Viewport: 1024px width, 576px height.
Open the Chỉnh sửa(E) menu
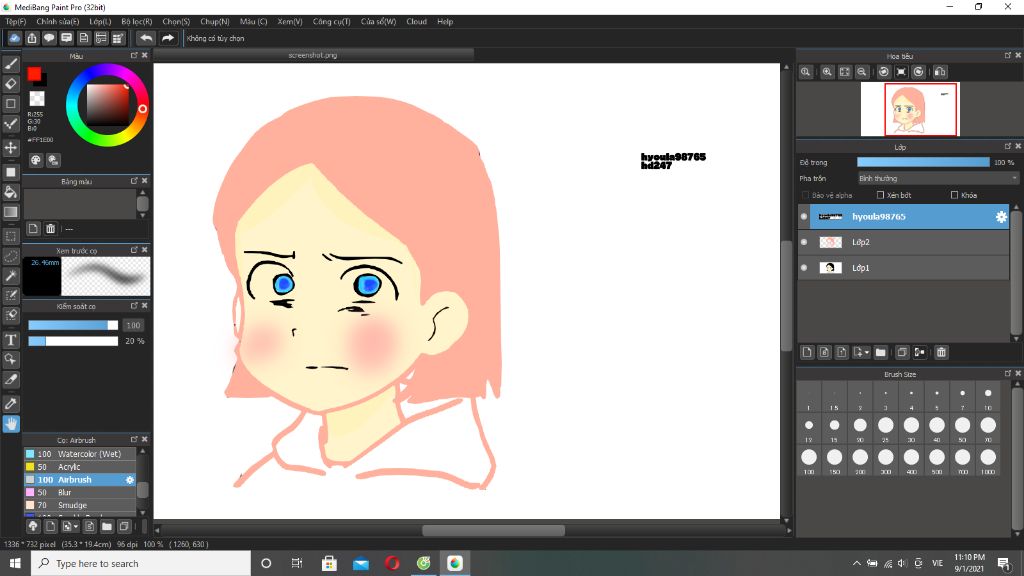click(x=57, y=22)
